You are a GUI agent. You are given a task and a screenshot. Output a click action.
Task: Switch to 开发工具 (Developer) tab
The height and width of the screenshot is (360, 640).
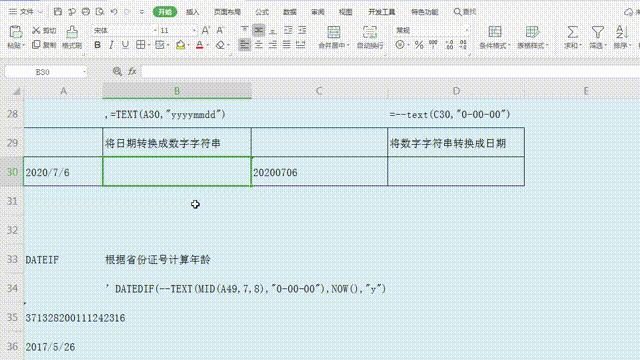[382, 12]
